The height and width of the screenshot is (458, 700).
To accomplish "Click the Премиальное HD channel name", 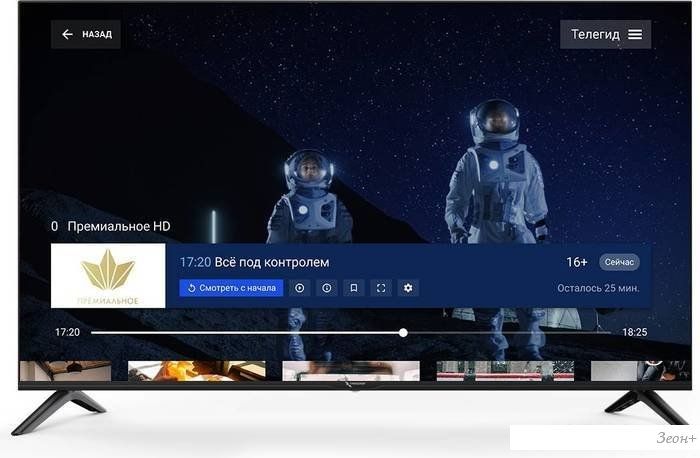I will pyautogui.click(x=118, y=227).
